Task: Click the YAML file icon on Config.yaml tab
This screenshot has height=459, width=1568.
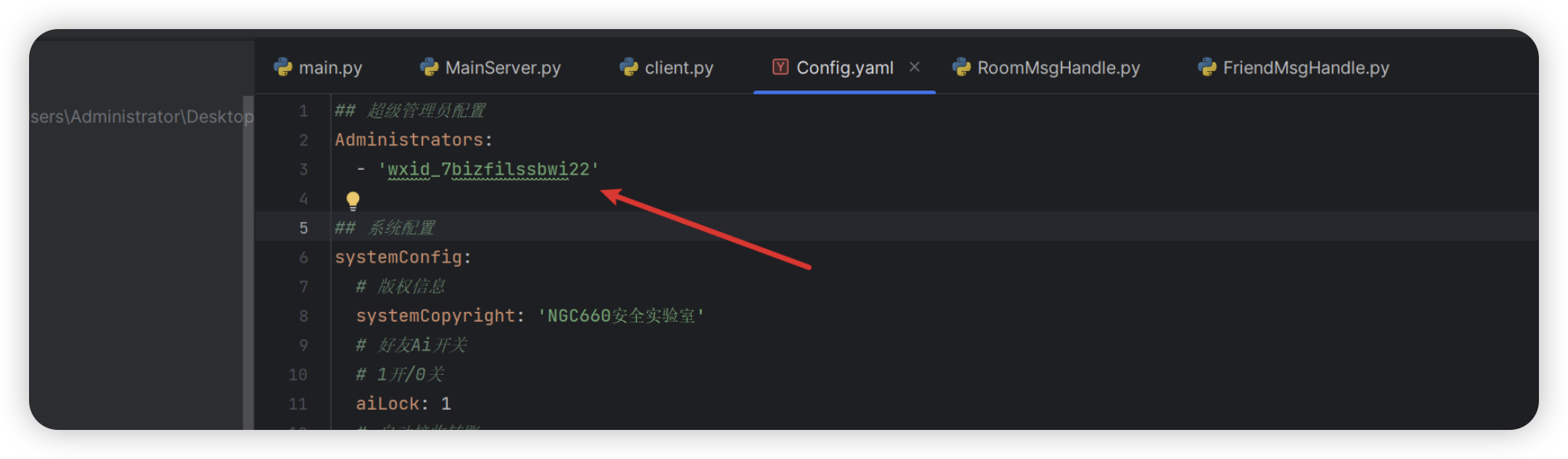Action: point(780,67)
